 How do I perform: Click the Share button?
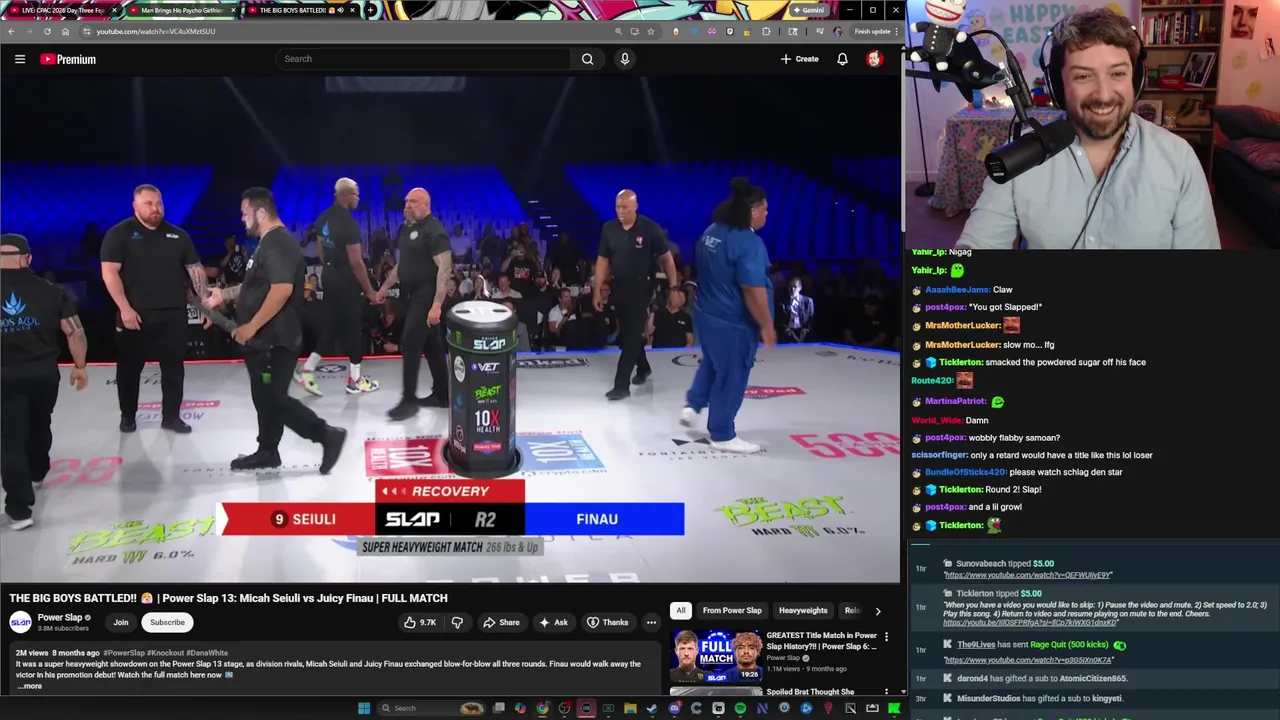click(501, 622)
